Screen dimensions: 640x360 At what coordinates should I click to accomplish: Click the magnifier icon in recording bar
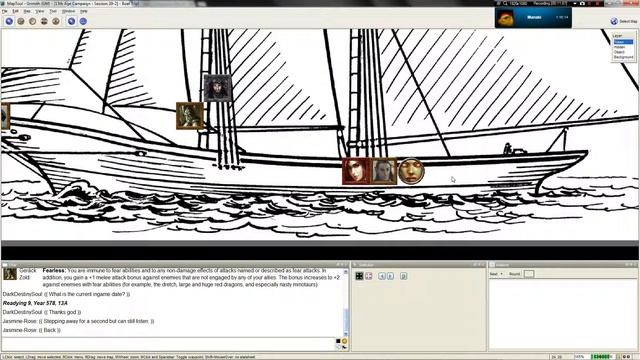click(505, 3)
